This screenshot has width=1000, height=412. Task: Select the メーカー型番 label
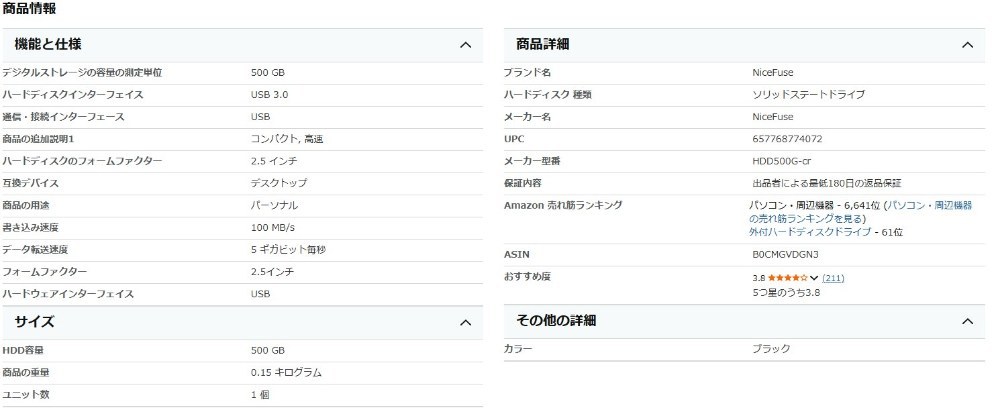pyautogui.click(x=532, y=161)
